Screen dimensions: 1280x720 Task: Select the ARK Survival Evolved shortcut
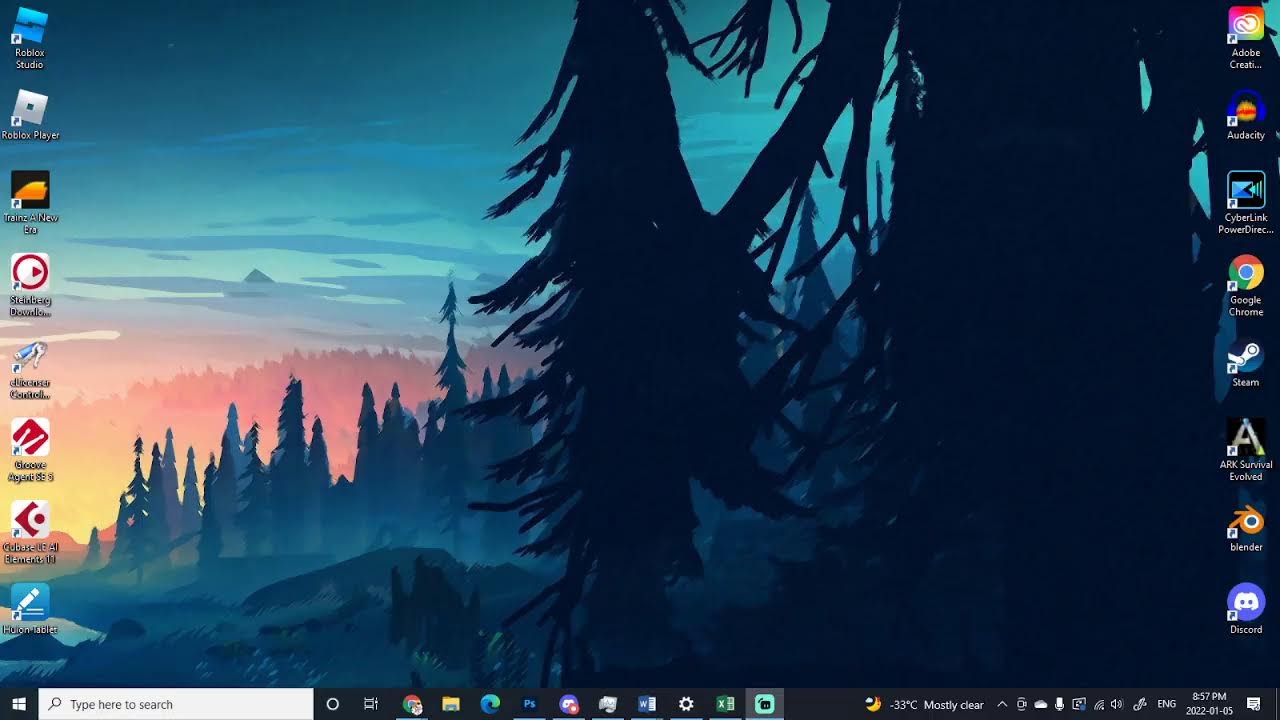[1246, 450]
